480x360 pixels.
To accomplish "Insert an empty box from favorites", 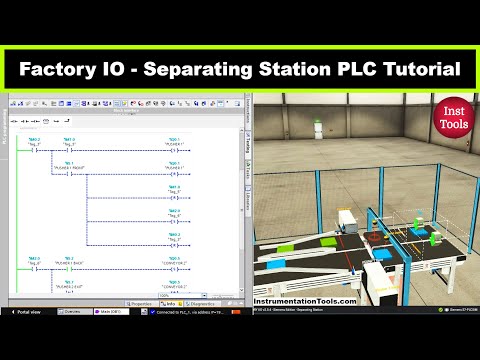I will 46,121.
